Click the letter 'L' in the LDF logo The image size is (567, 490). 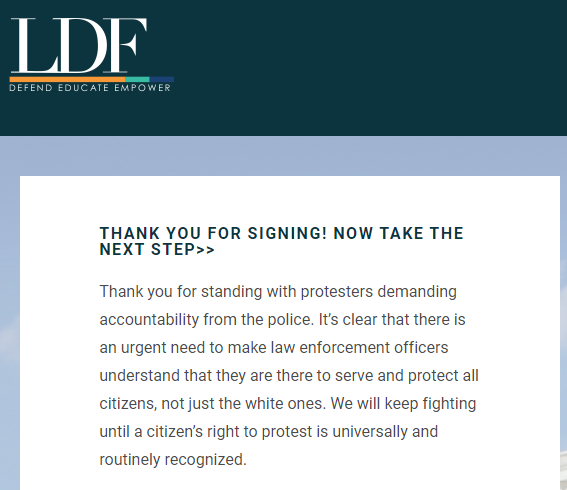click(x=35, y=45)
